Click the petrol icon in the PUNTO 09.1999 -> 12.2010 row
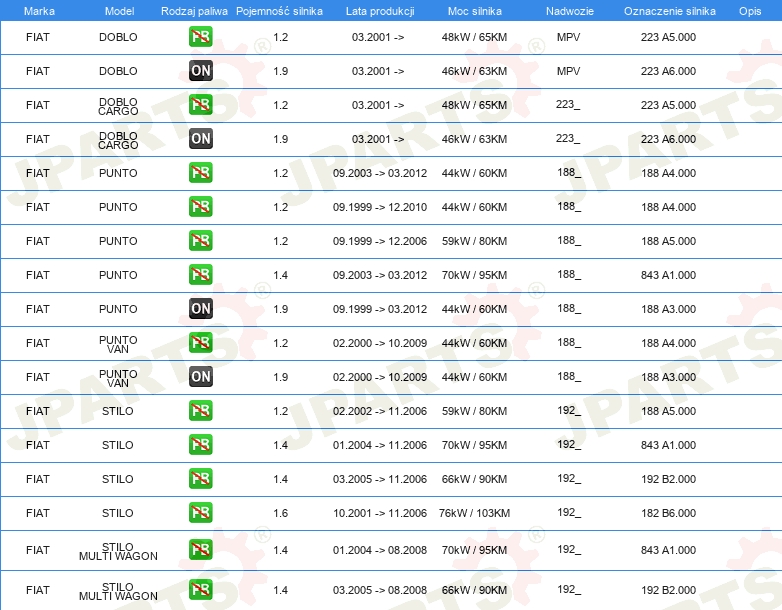 click(200, 206)
